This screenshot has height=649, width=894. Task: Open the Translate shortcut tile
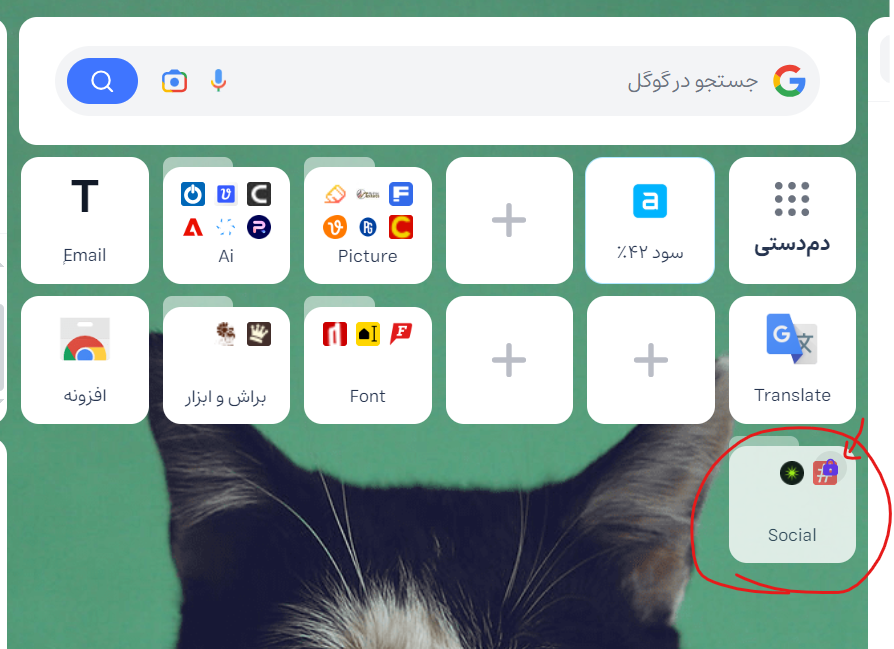792,360
